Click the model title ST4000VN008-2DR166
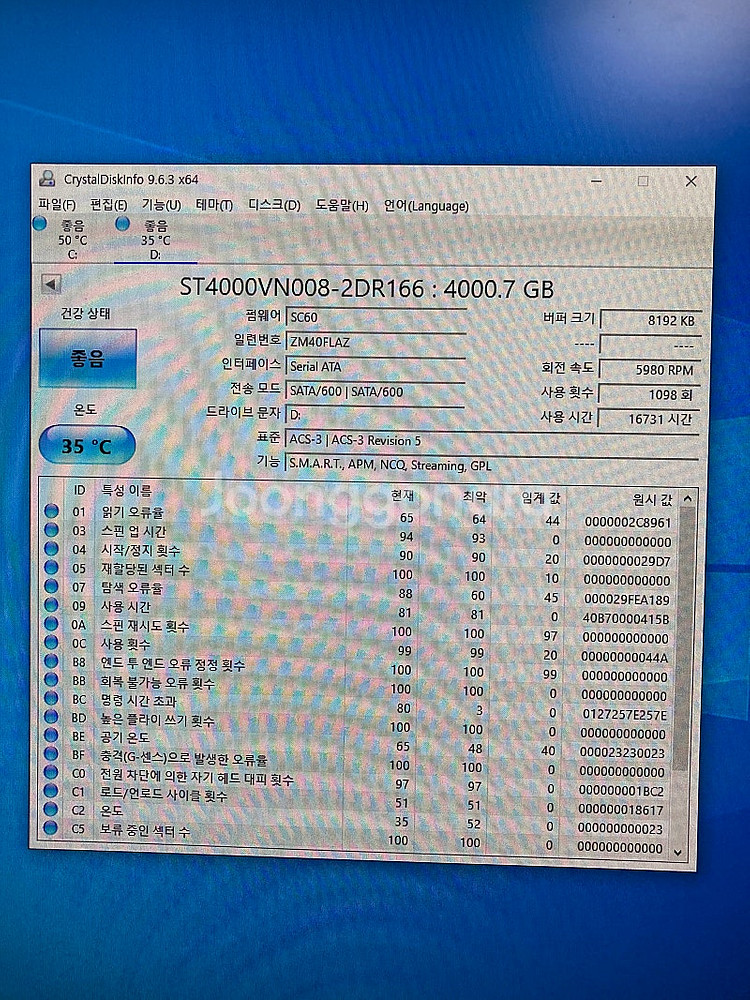 302,288
